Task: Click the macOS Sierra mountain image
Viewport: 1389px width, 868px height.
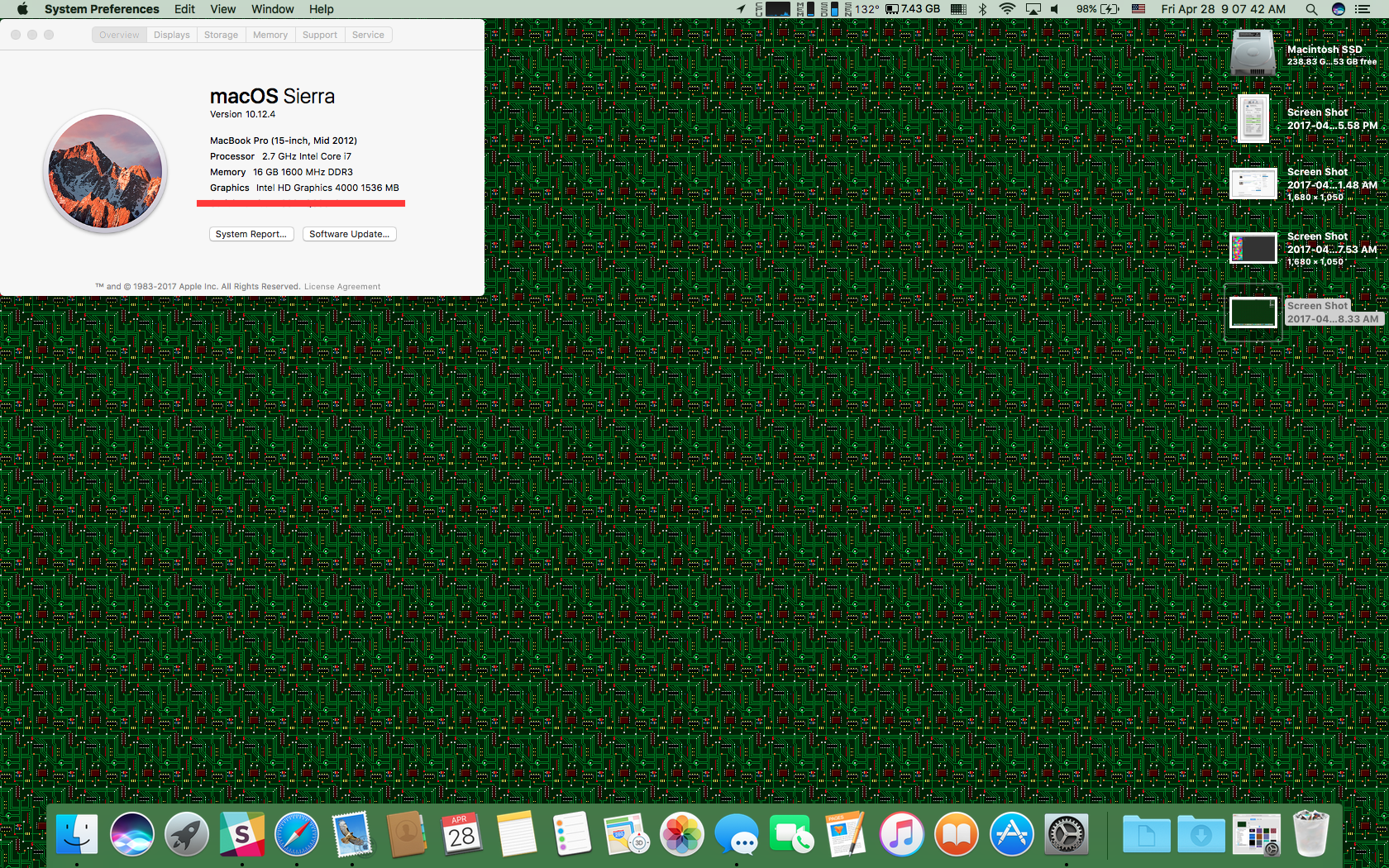Action: click(105, 171)
